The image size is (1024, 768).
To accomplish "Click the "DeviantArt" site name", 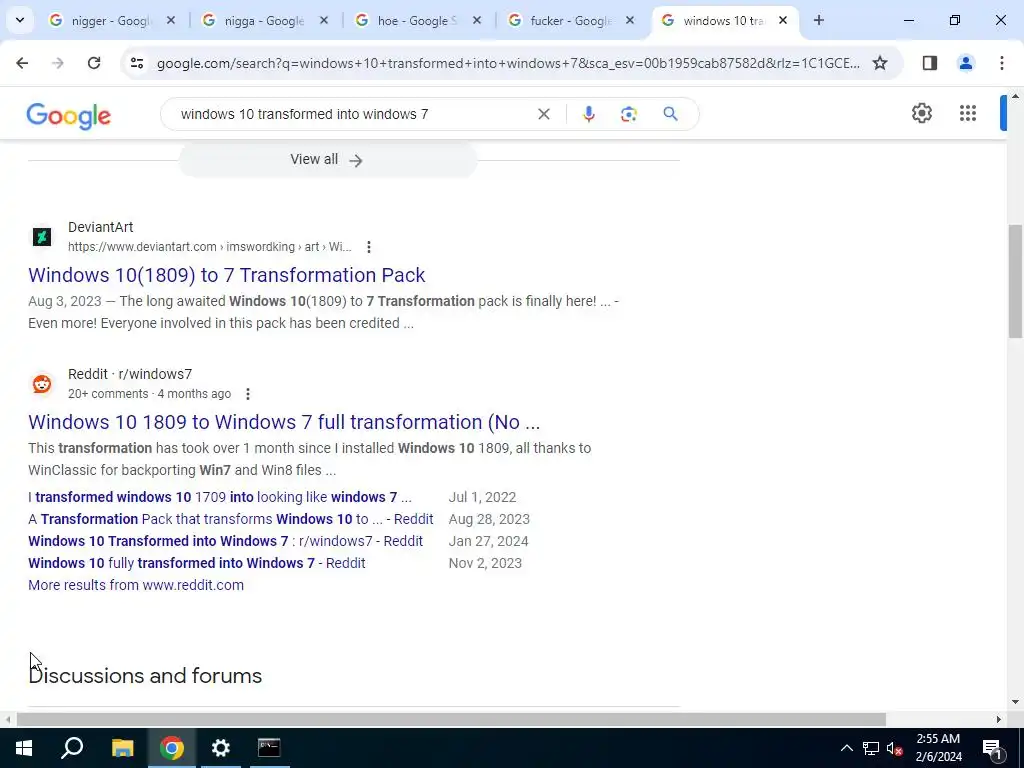I will coord(101,227).
